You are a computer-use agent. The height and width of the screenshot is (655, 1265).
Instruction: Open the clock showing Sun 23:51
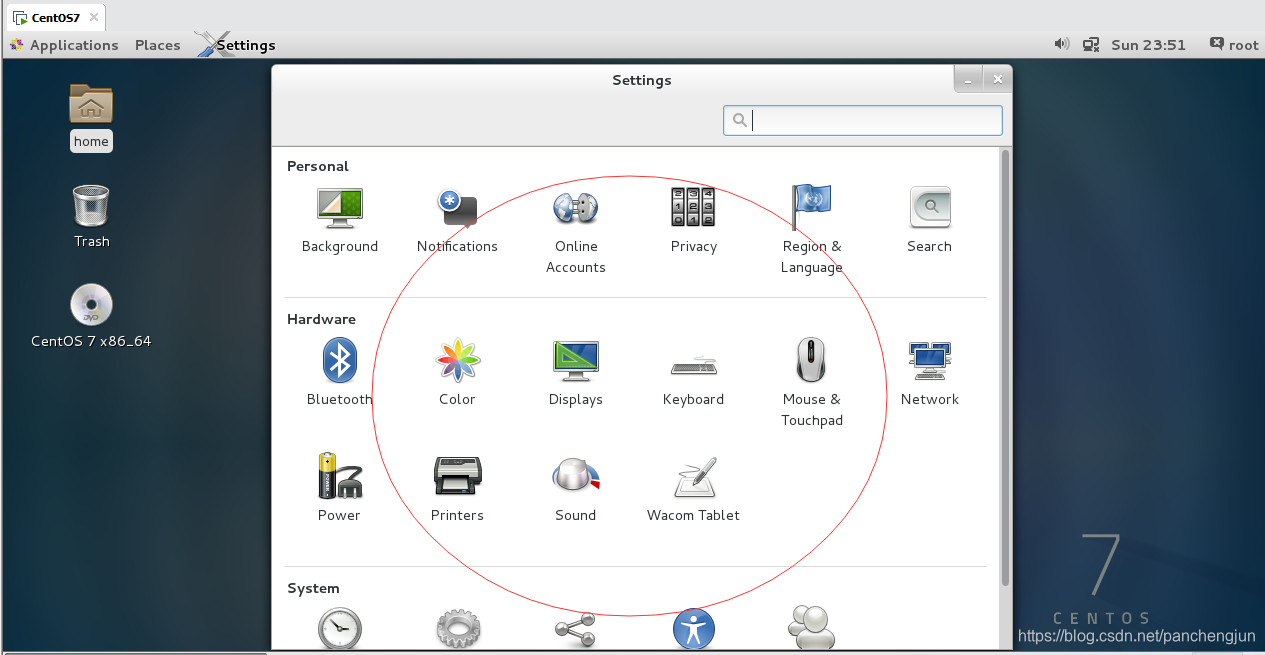(1148, 45)
